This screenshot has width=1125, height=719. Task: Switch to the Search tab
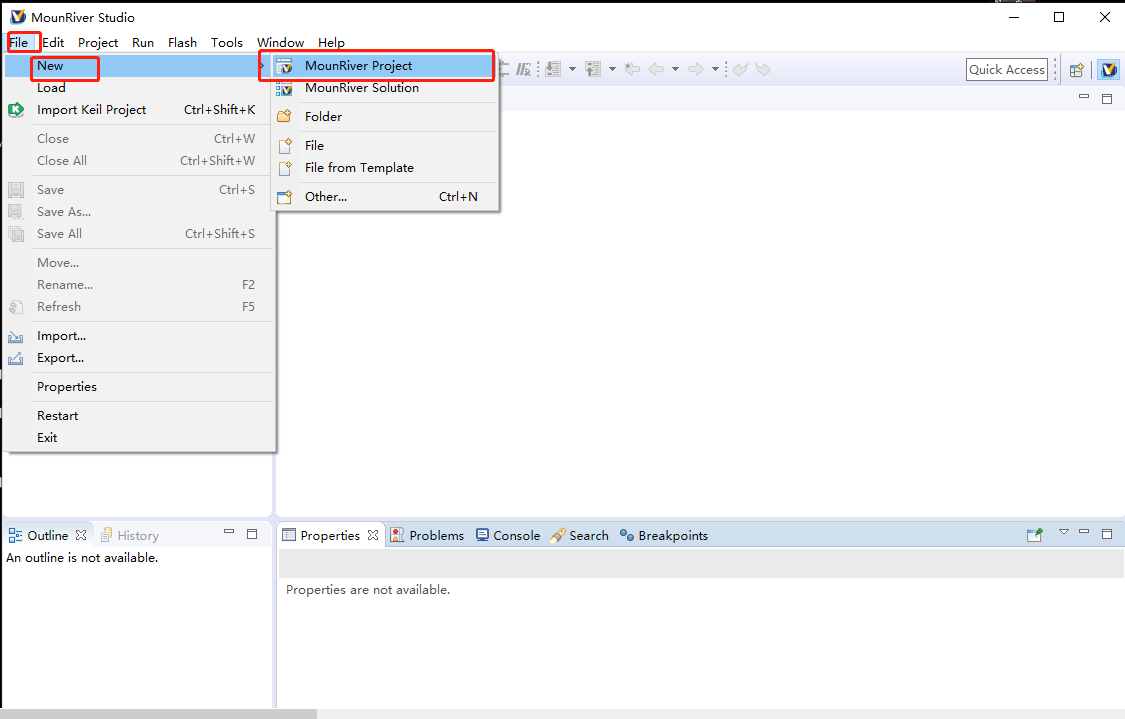(x=580, y=535)
